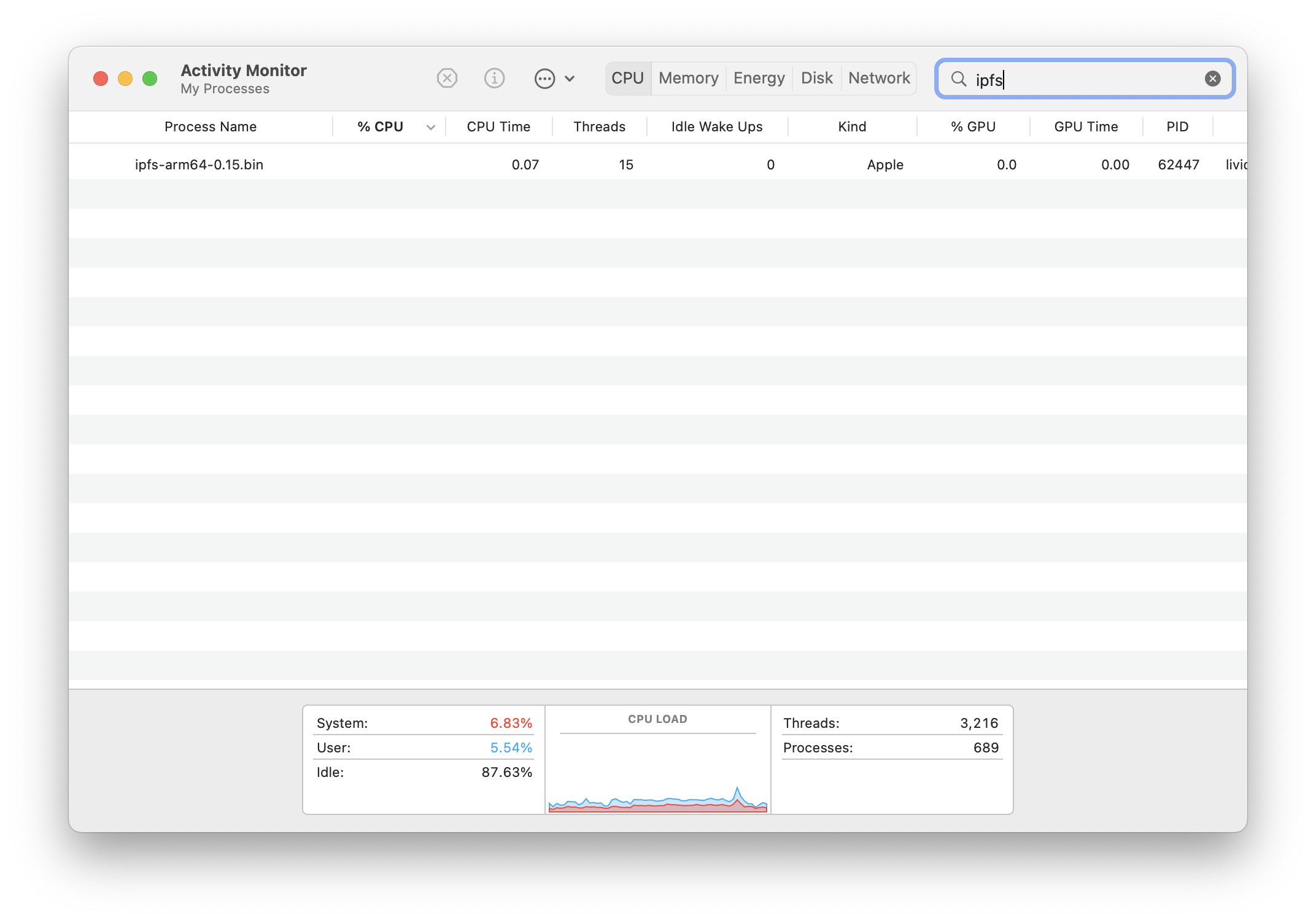Screen dimensions: 1316x923
Task: Clear the search field with X icon
Action: (x=1212, y=79)
